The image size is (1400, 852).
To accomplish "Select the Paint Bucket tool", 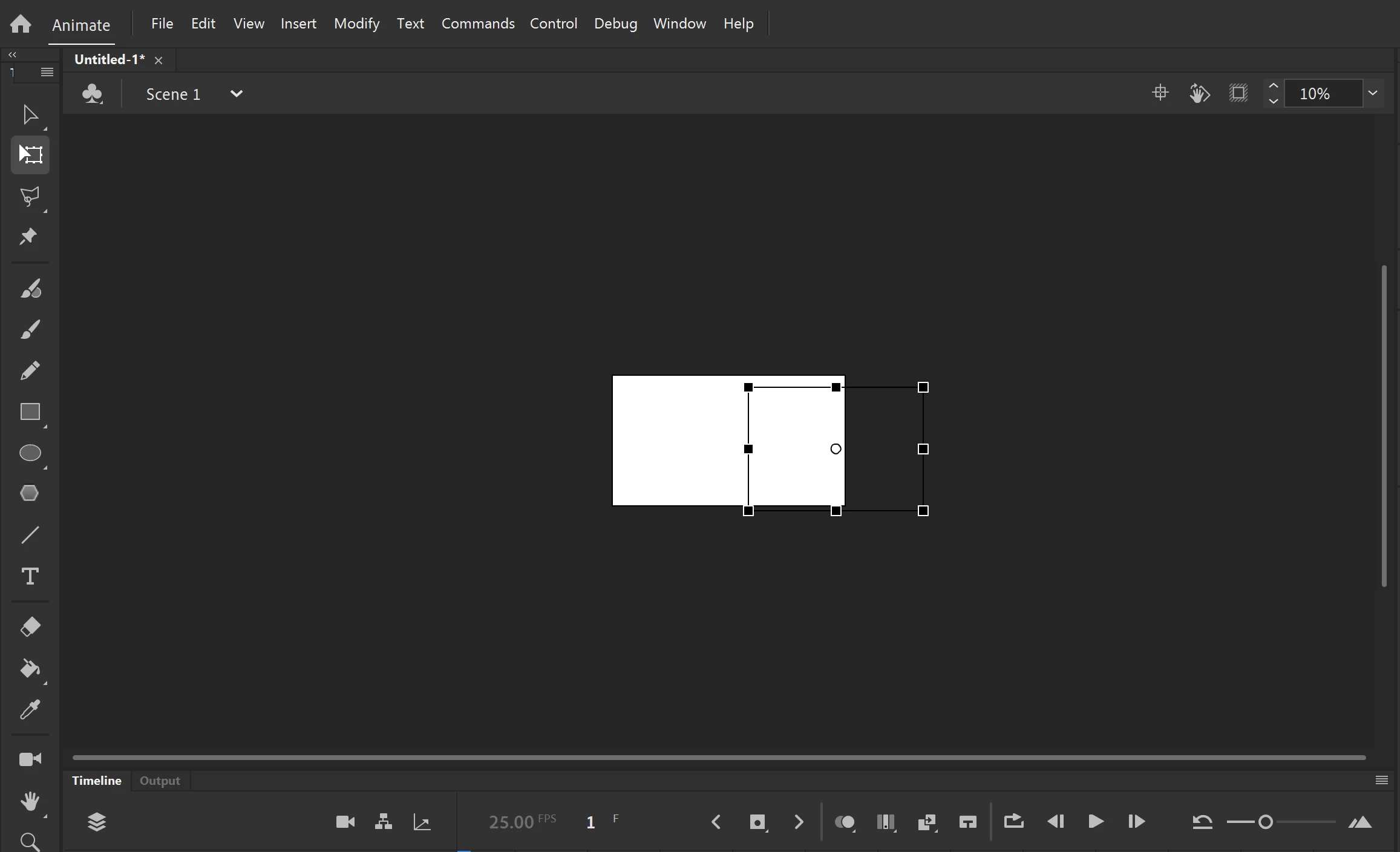I will [x=30, y=668].
